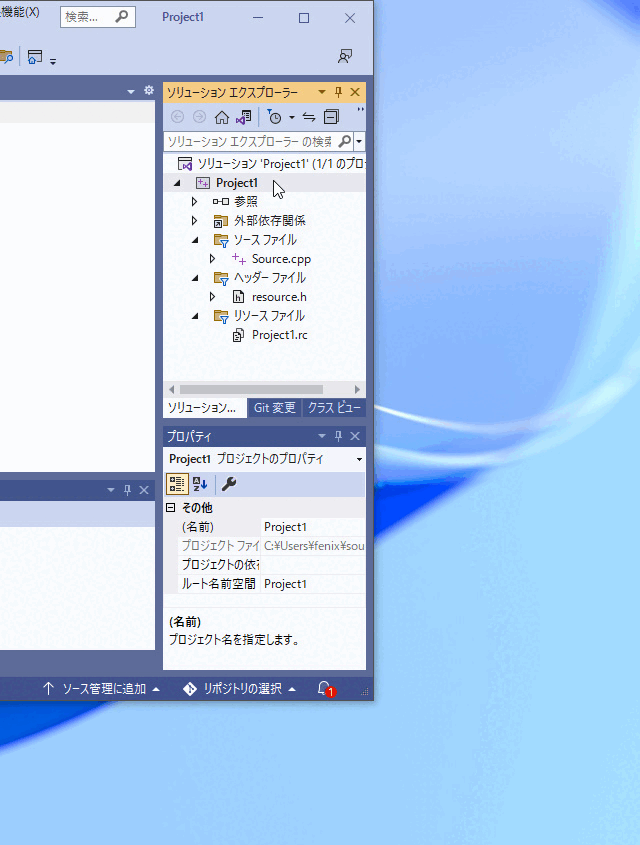Toggle Alphabetical sort in Properties
Image resolution: width=640 pixels, height=845 pixels.
(x=200, y=484)
